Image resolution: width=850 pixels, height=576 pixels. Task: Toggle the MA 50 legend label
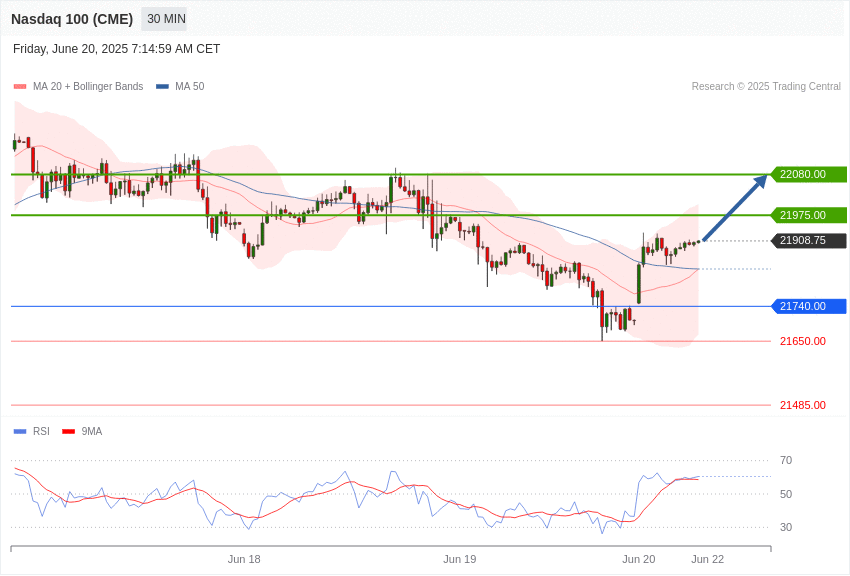pos(190,86)
